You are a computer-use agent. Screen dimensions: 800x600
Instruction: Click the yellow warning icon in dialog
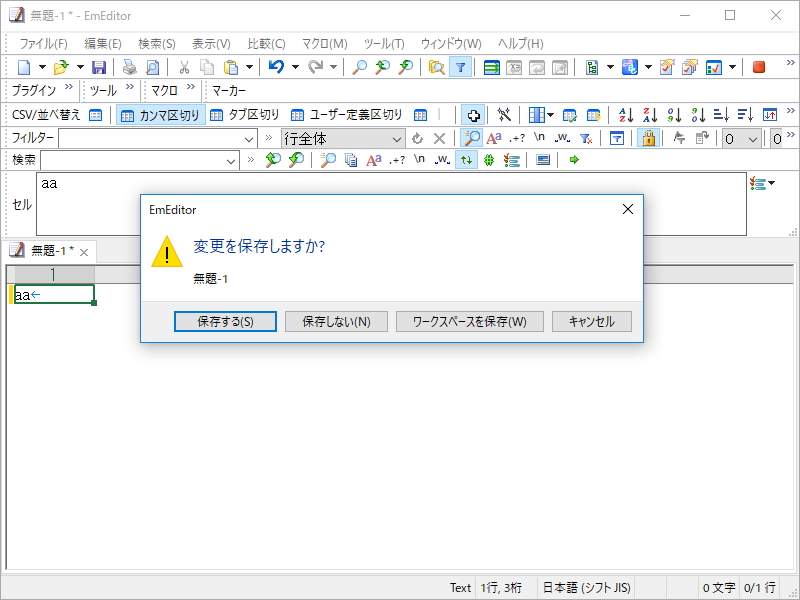pos(167,252)
